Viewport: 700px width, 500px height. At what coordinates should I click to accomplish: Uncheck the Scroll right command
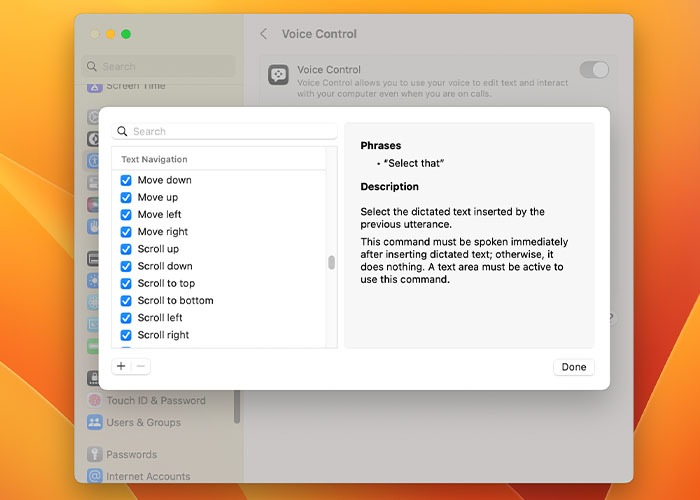pyautogui.click(x=126, y=335)
